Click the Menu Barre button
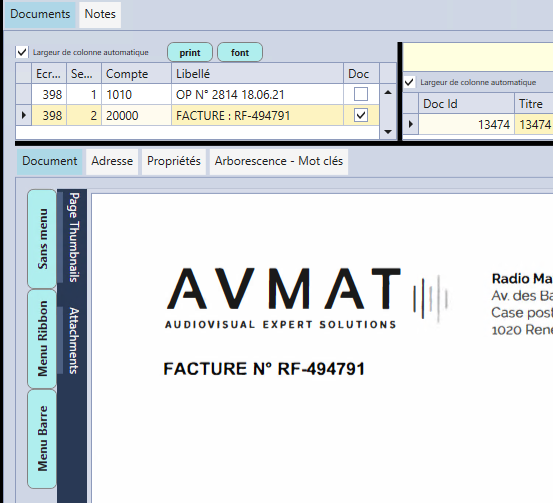This screenshot has height=503, width=553. (42, 439)
